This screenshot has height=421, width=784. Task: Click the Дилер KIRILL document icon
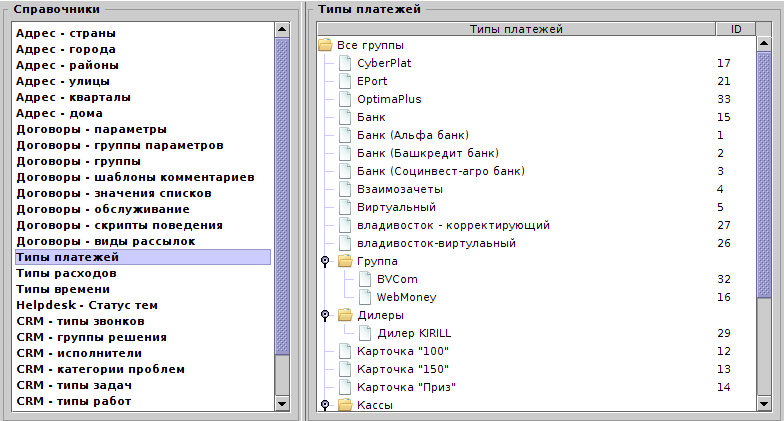click(366, 333)
